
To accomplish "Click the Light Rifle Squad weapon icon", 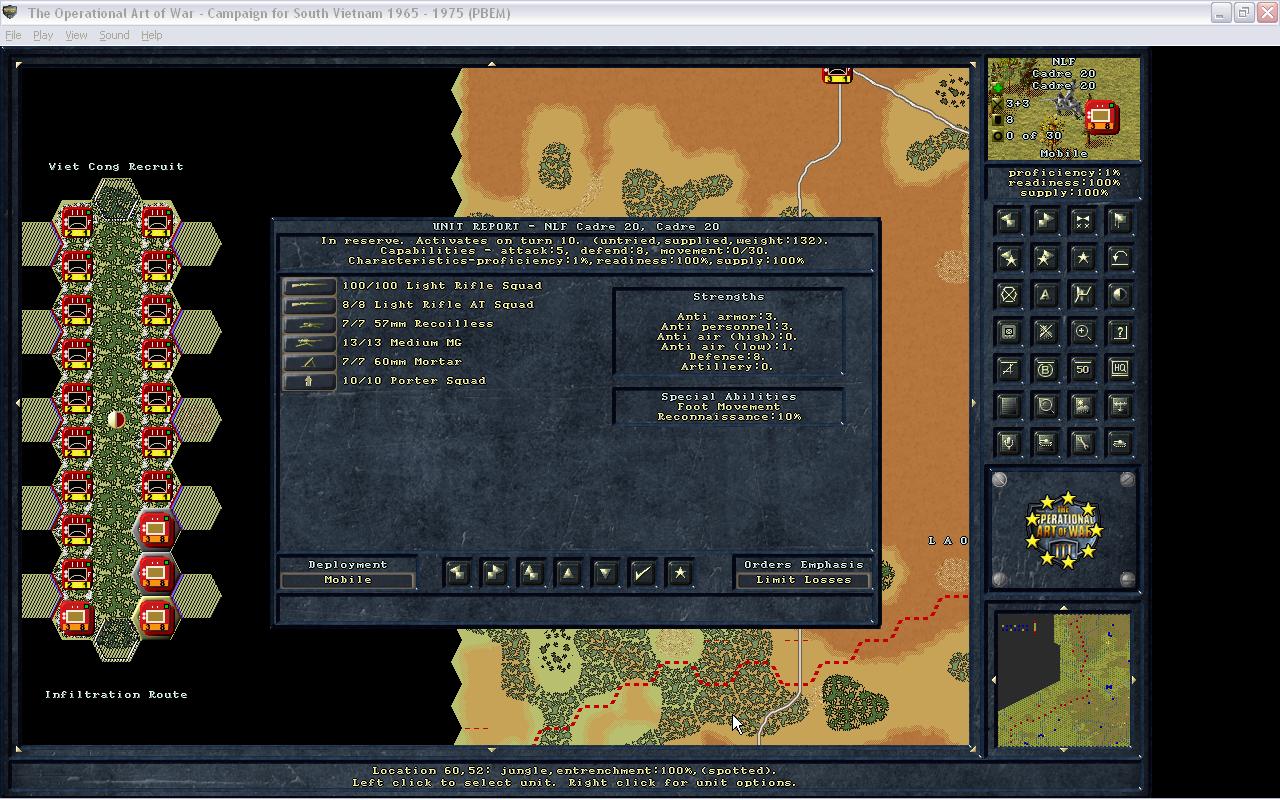I will [x=309, y=286].
